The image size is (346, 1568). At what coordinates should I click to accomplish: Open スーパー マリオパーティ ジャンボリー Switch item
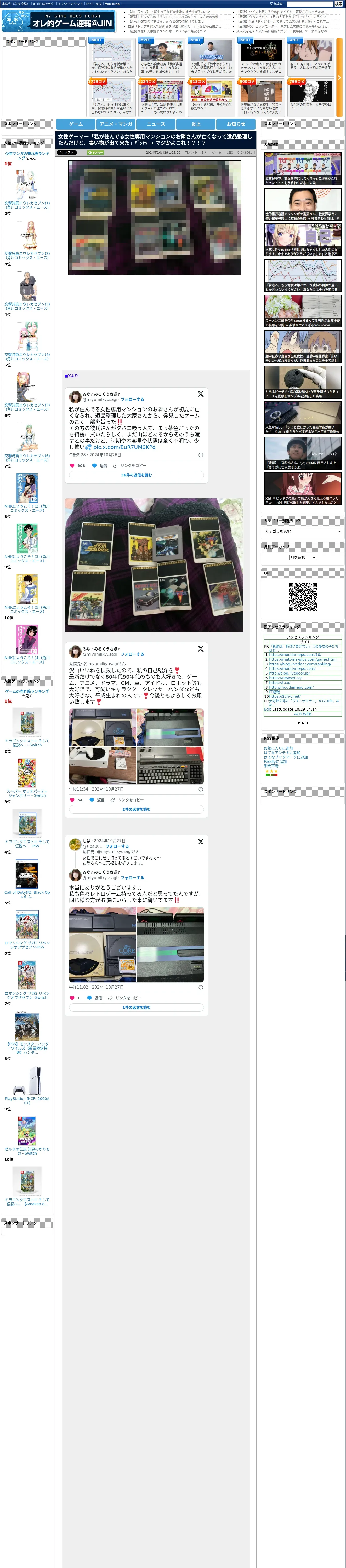(x=27, y=773)
